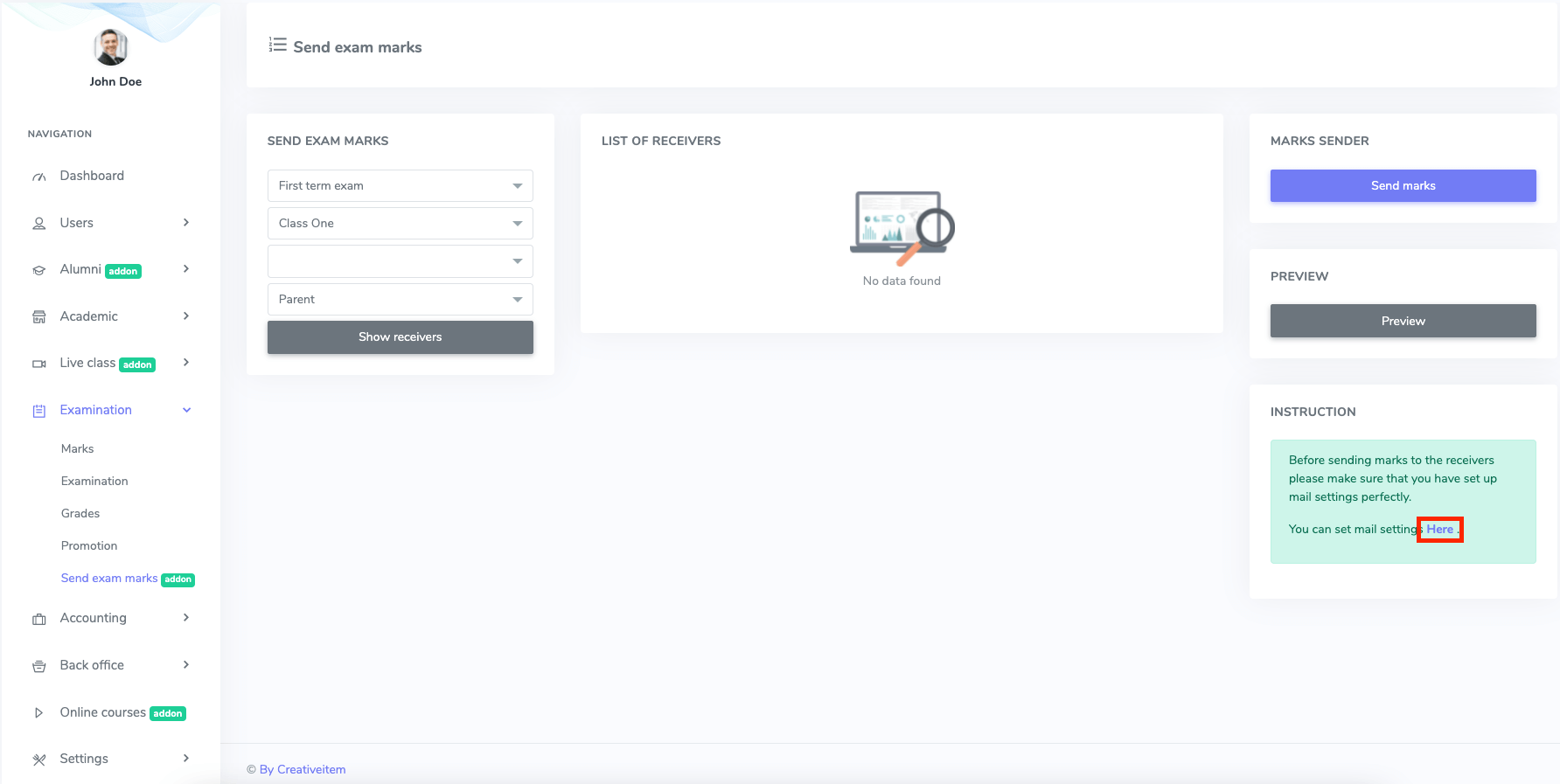The height and width of the screenshot is (784, 1560).
Task: Expand the Users submenu arrow
Action: [x=186, y=223]
